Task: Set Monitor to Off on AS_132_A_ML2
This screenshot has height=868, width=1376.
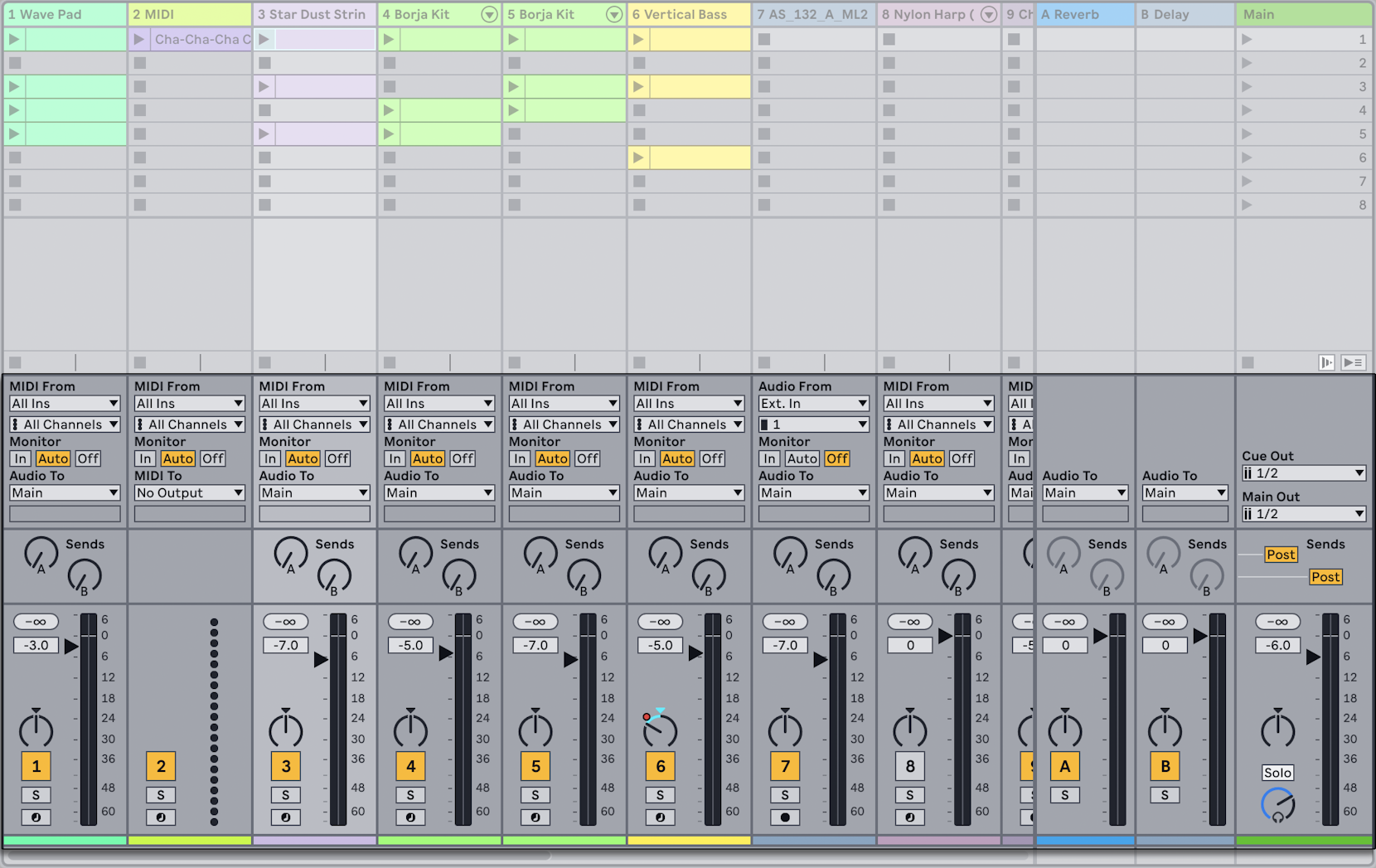Action: [837, 458]
